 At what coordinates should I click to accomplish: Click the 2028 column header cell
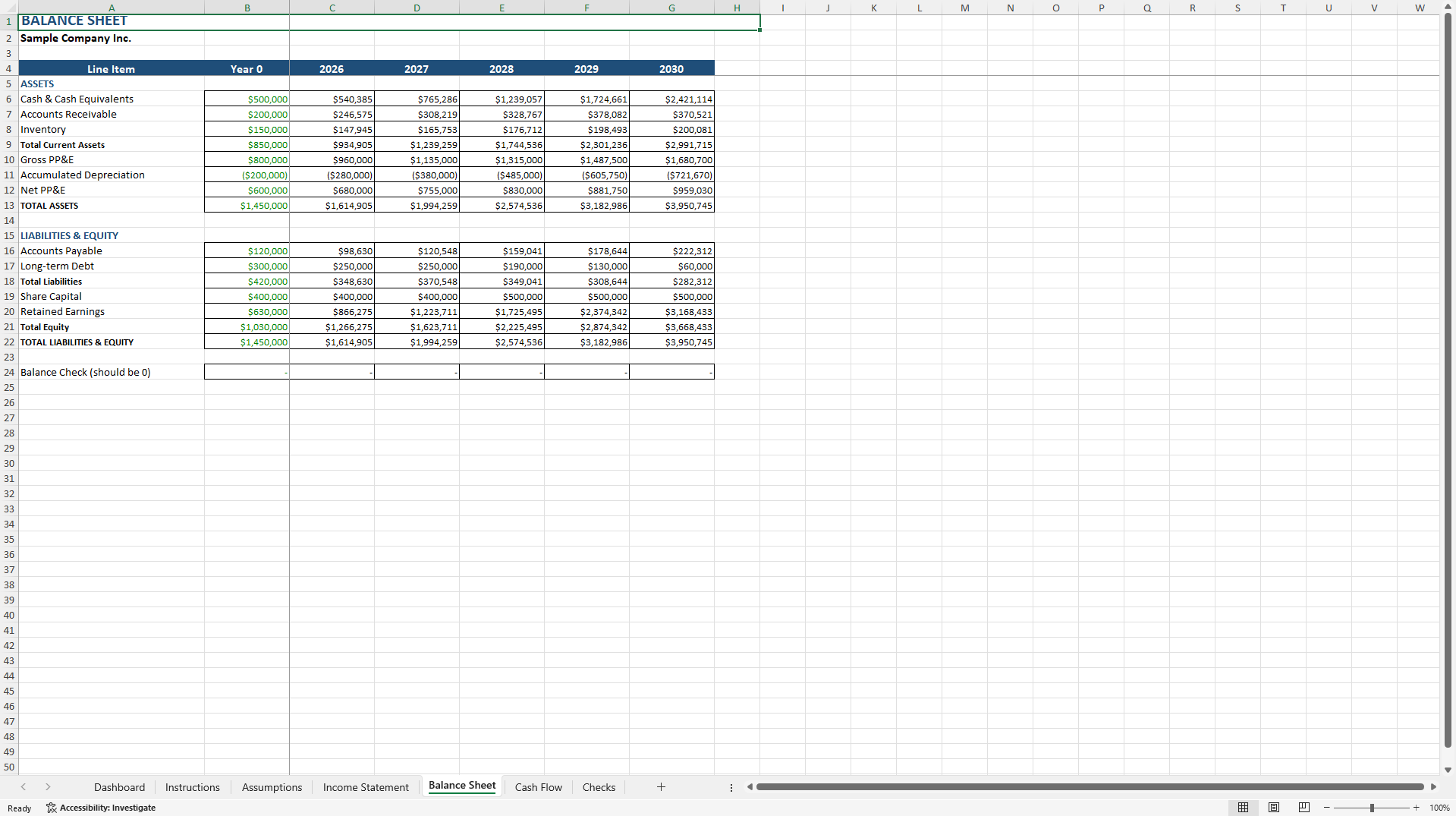[x=502, y=68]
